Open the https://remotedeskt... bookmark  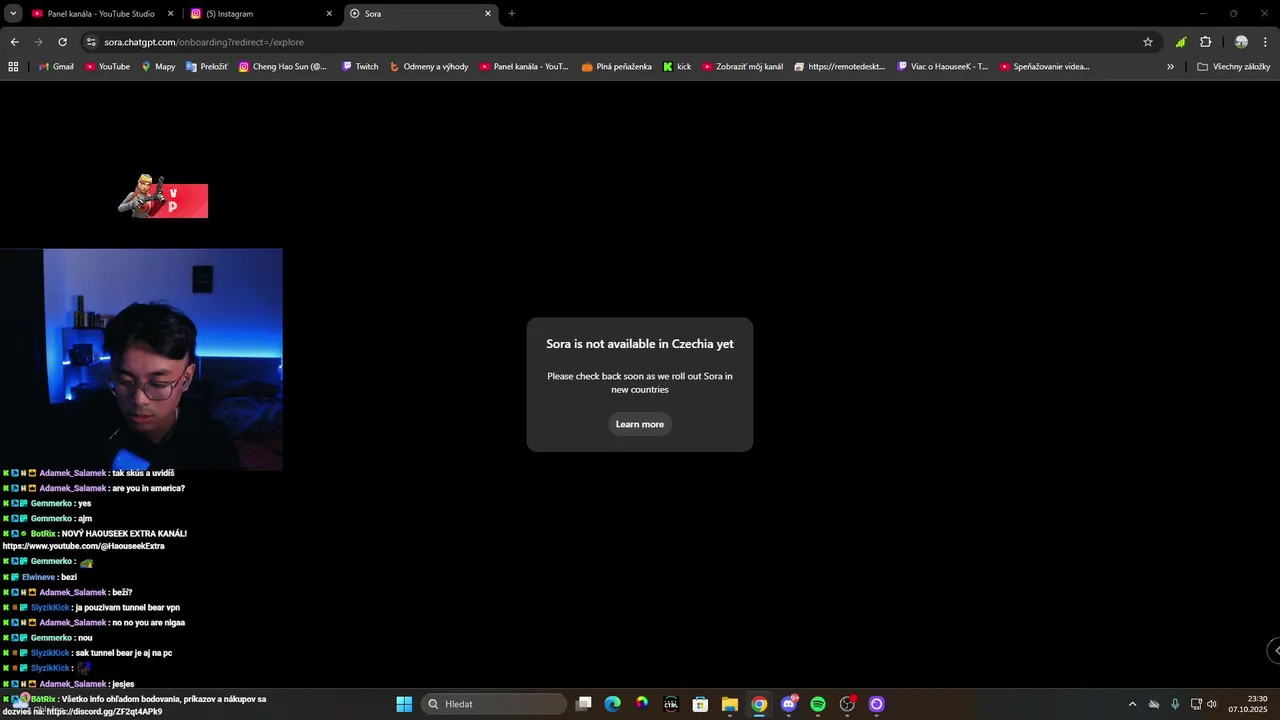pyautogui.click(x=839, y=67)
